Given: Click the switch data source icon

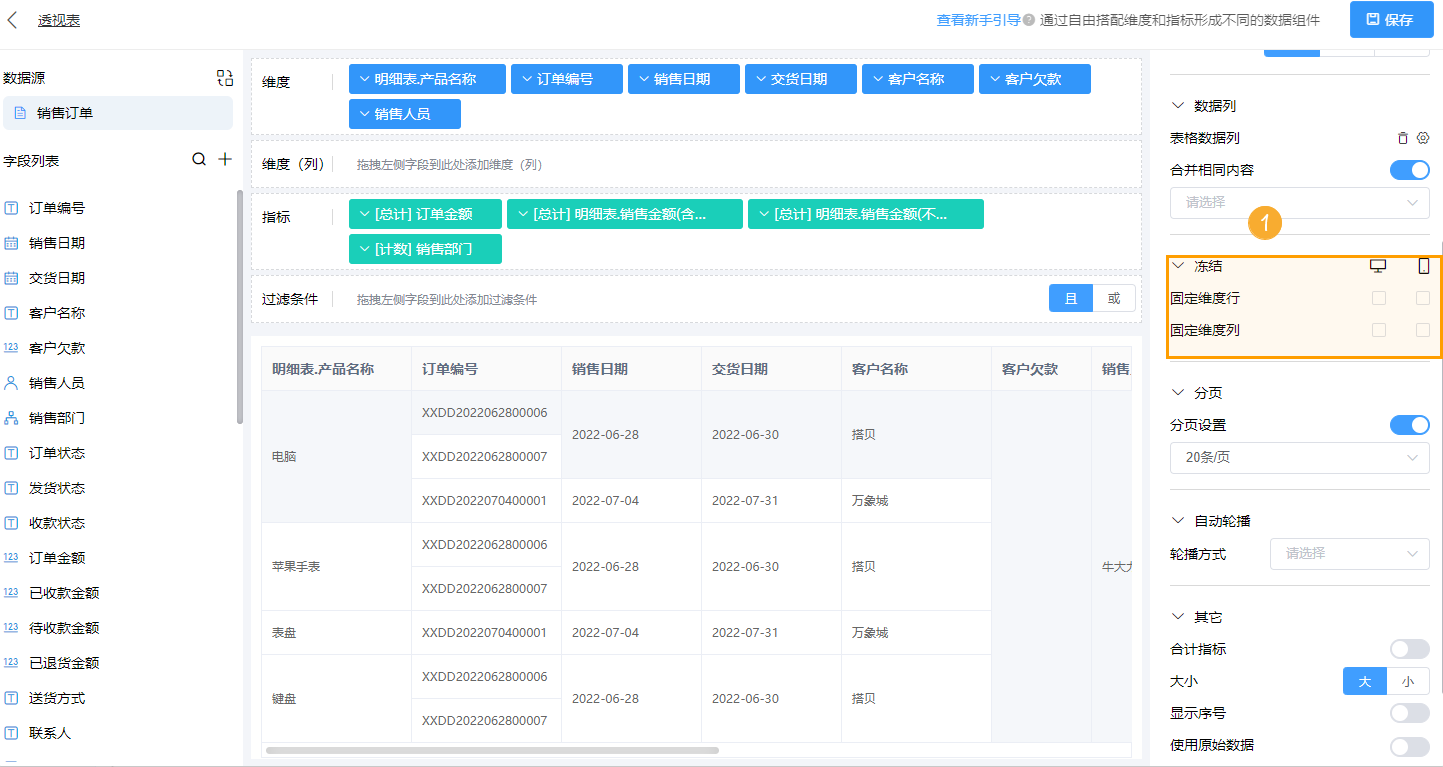Looking at the screenshot, I should (225, 78).
